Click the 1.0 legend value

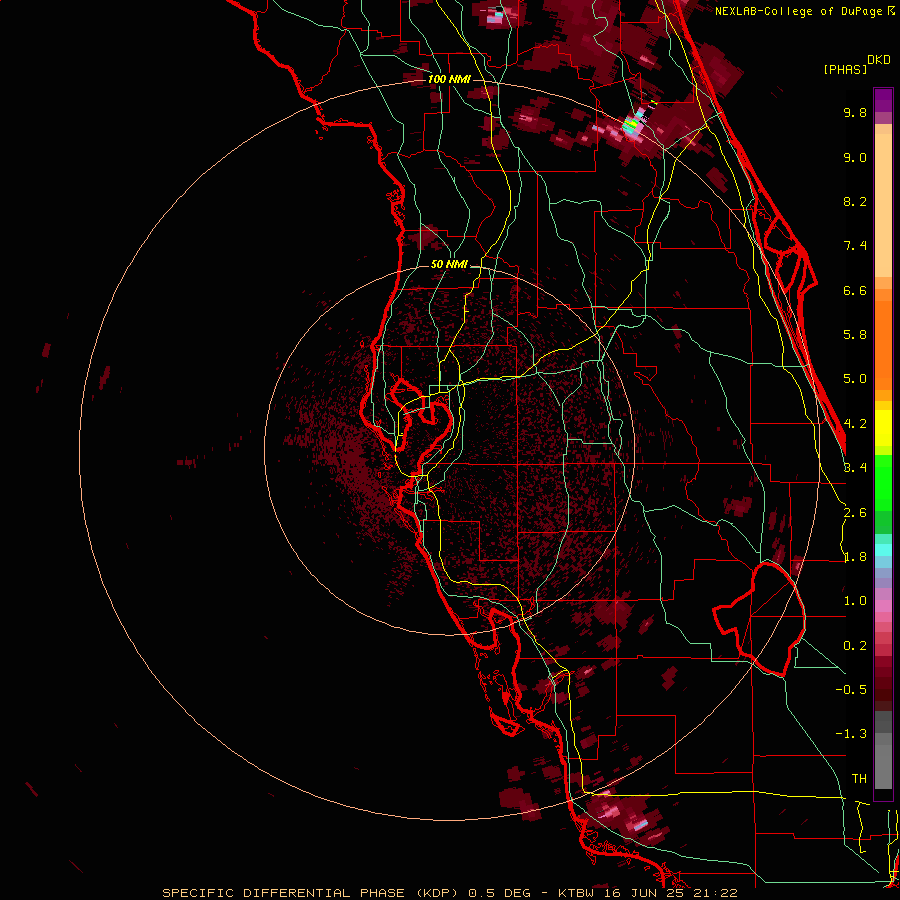pos(855,601)
